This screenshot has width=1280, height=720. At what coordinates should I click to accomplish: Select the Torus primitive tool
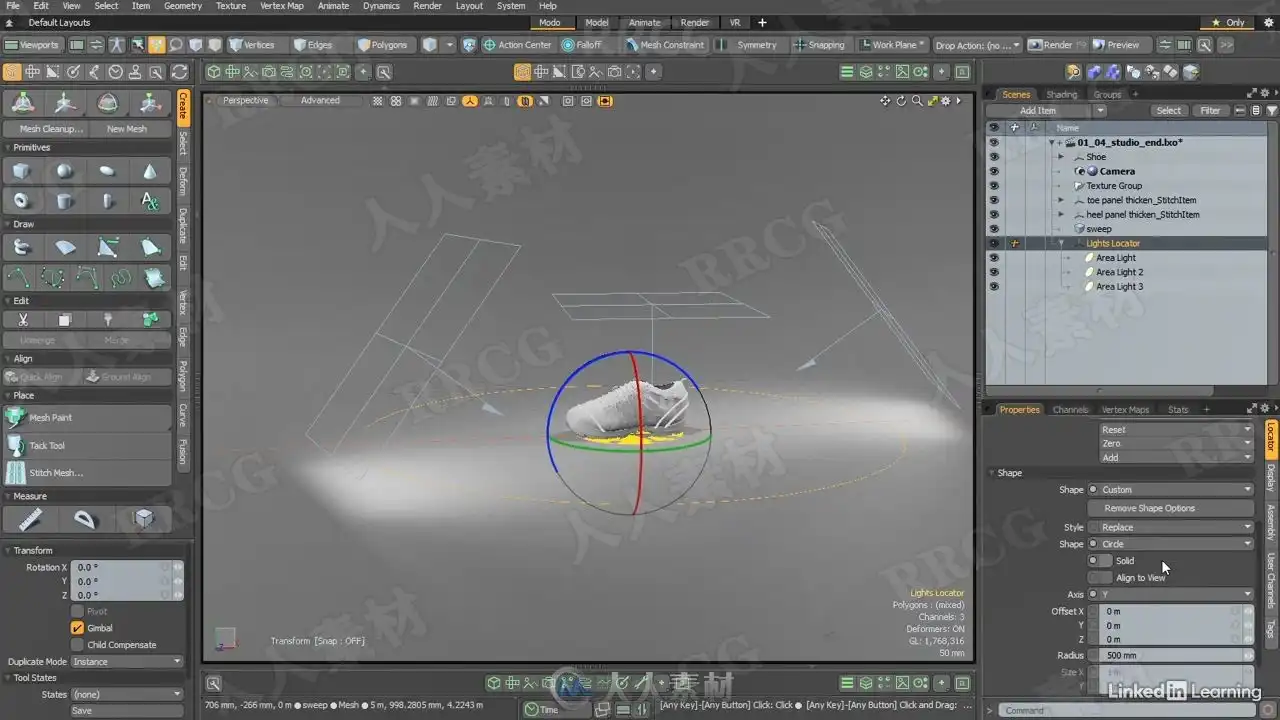pyautogui.click(x=22, y=201)
